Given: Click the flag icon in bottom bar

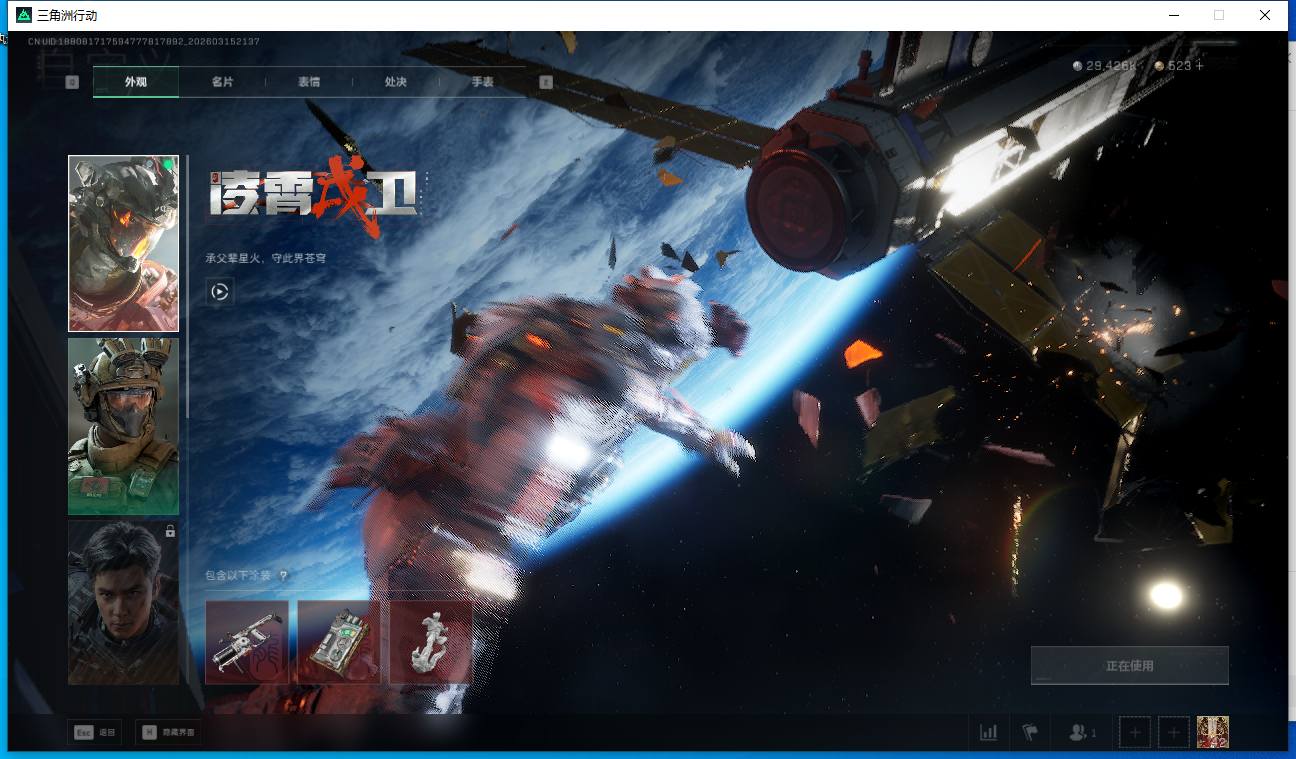Looking at the screenshot, I should 1030,733.
